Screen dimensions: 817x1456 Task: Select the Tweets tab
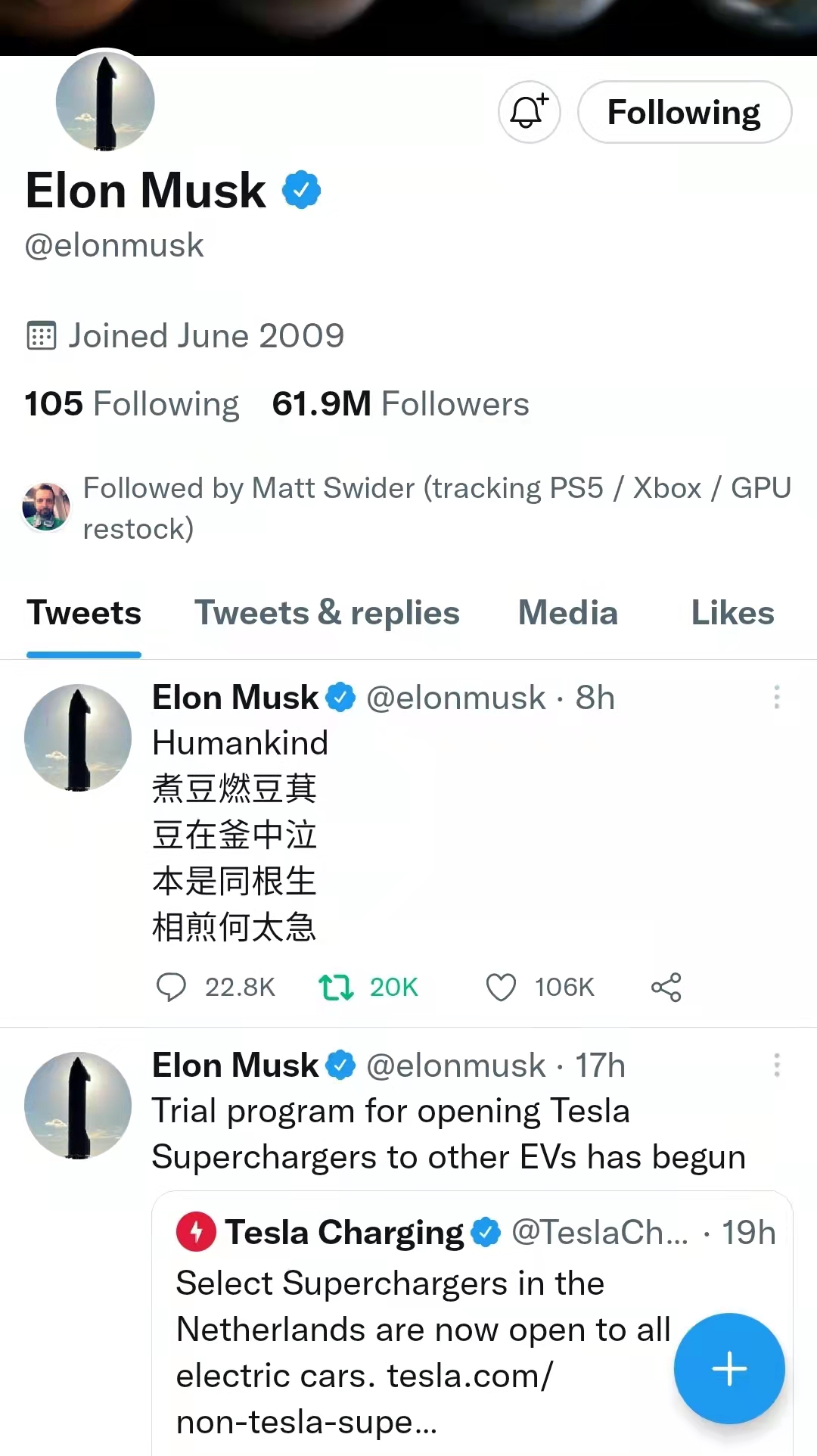[84, 613]
